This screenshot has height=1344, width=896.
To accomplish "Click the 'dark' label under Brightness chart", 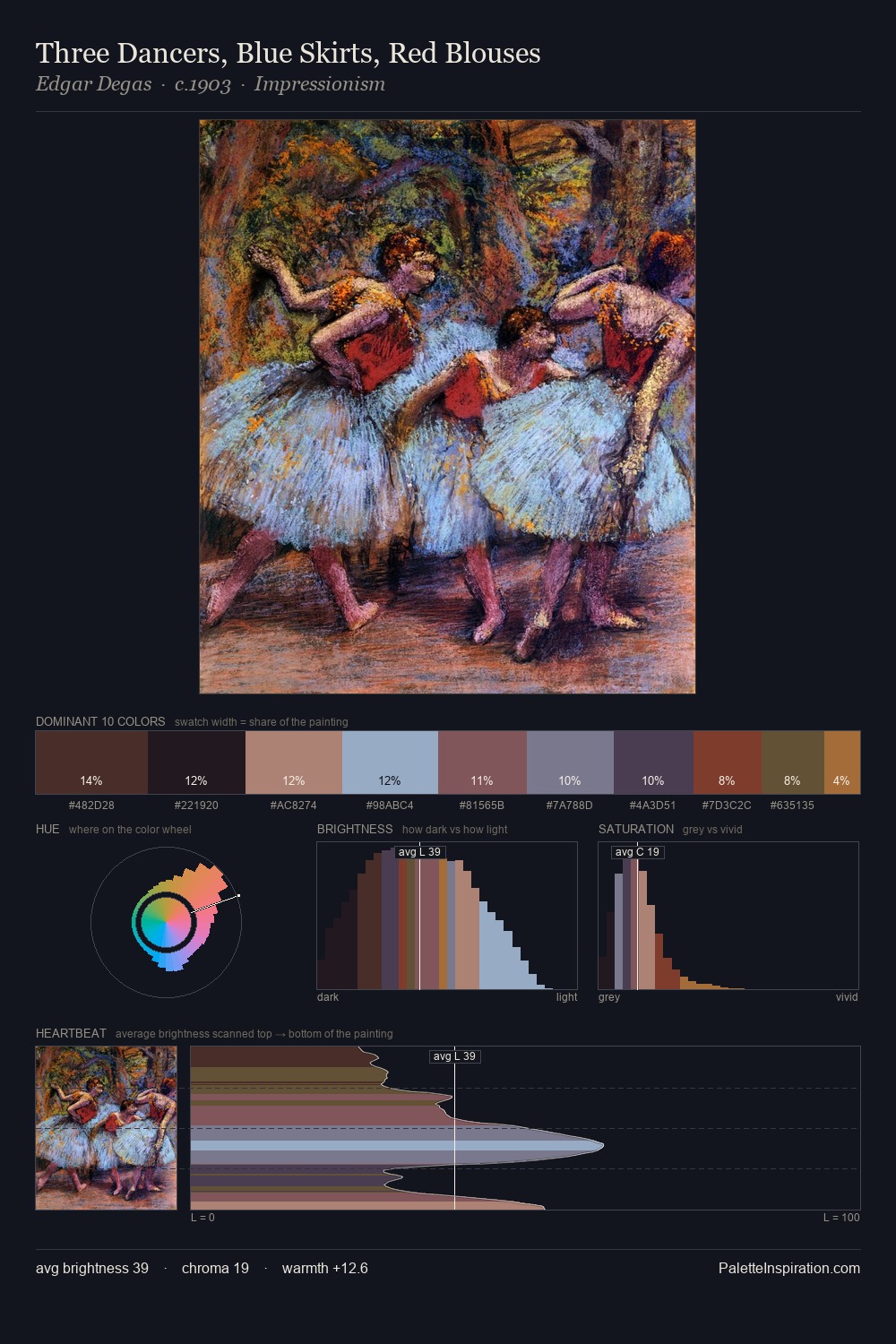I will click(x=328, y=996).
